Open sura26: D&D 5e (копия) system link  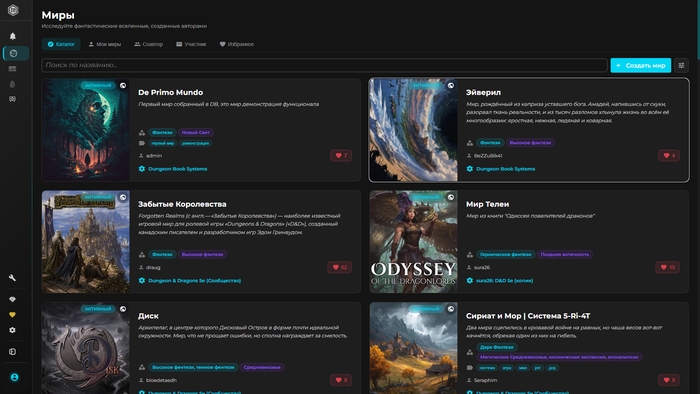click(504, 281)
